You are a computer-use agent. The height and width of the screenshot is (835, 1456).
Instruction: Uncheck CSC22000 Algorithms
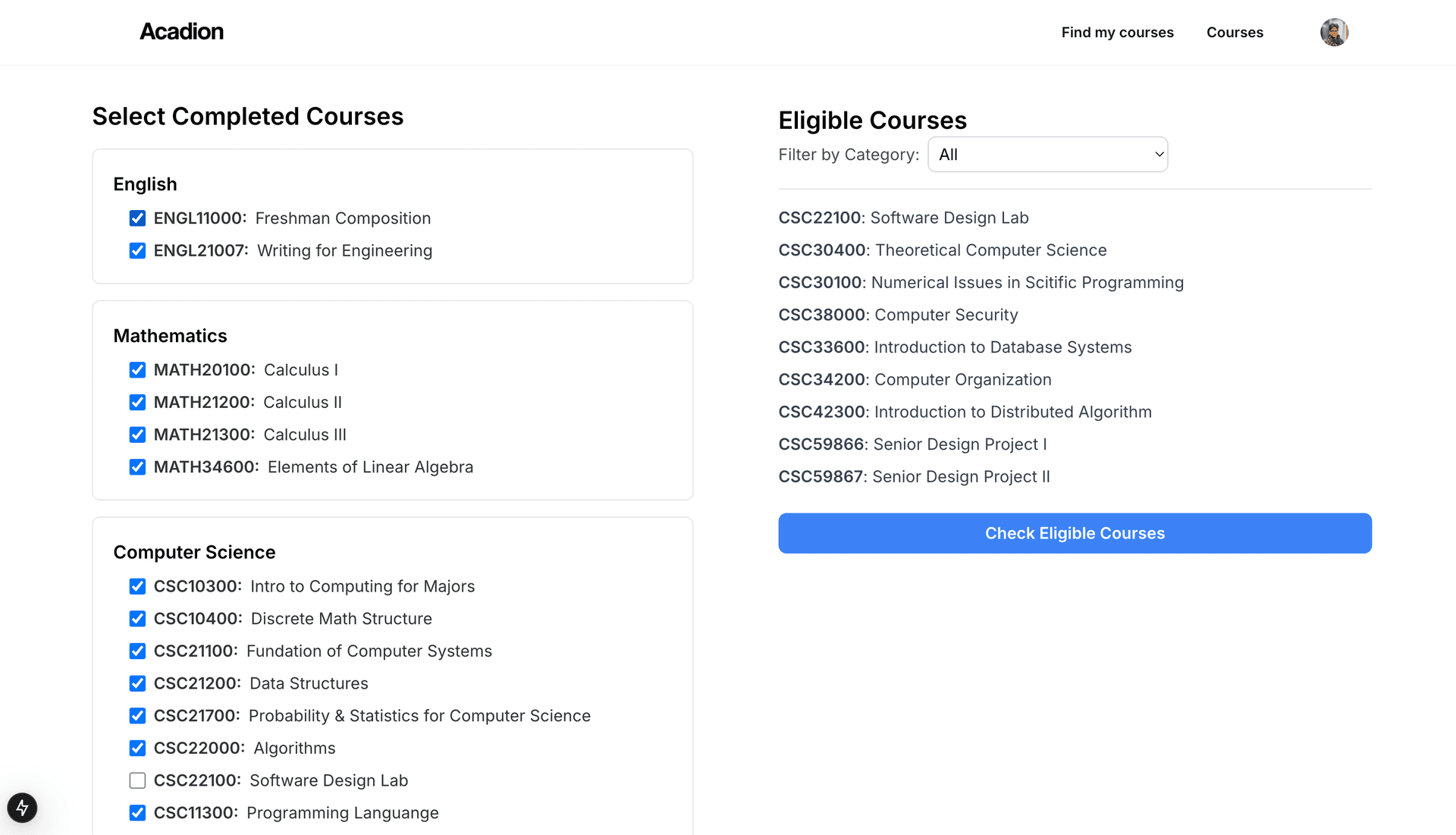(137, 749)
